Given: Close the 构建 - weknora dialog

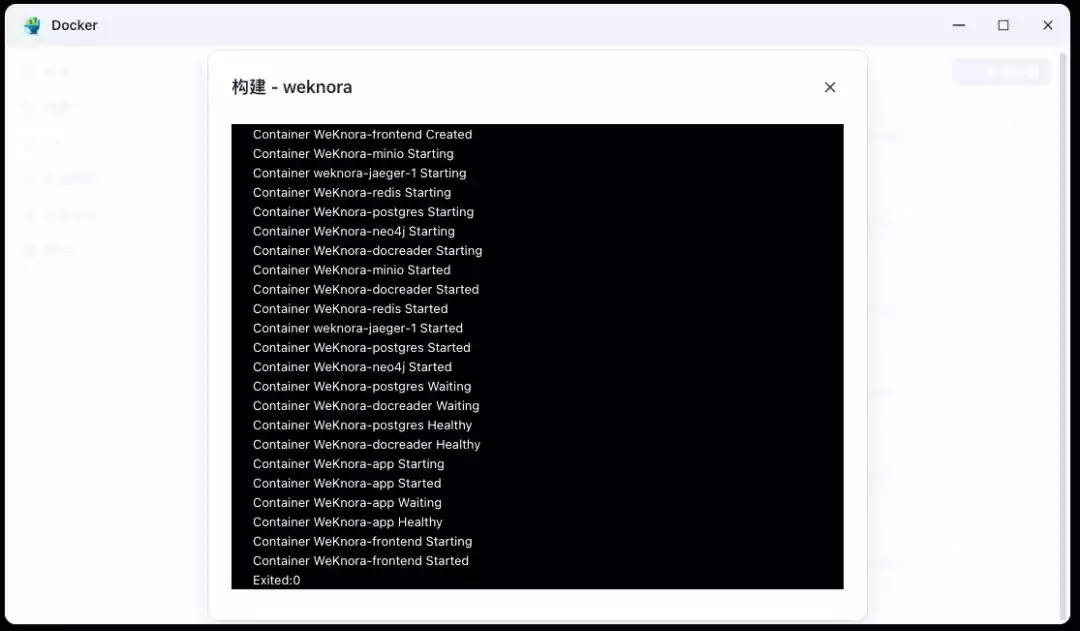Looking at the screenshot, I should point(829,87).
